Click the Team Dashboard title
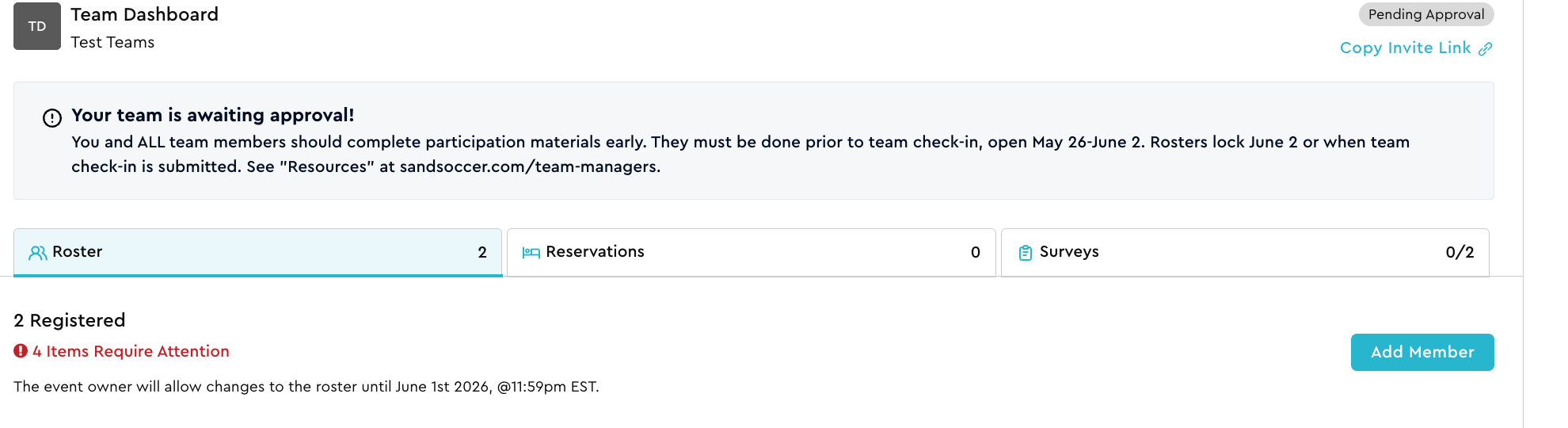Screen dimensions: 1568x428 tap(144, 14)
